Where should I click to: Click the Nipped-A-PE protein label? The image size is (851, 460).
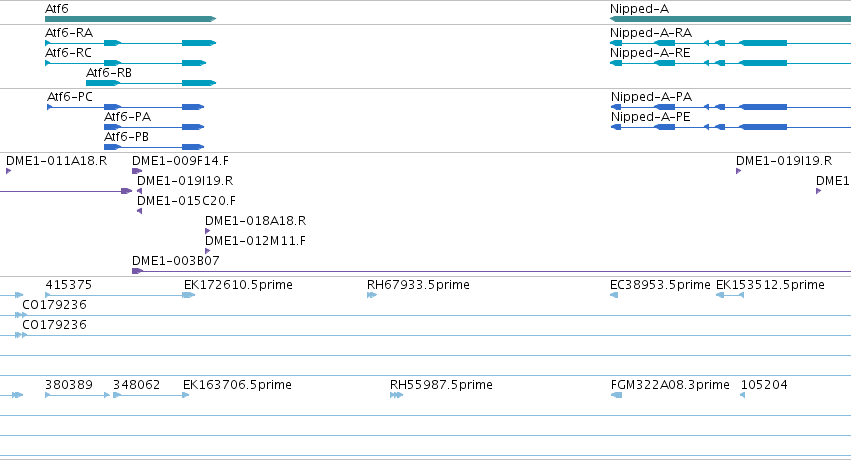coord(651,117)
